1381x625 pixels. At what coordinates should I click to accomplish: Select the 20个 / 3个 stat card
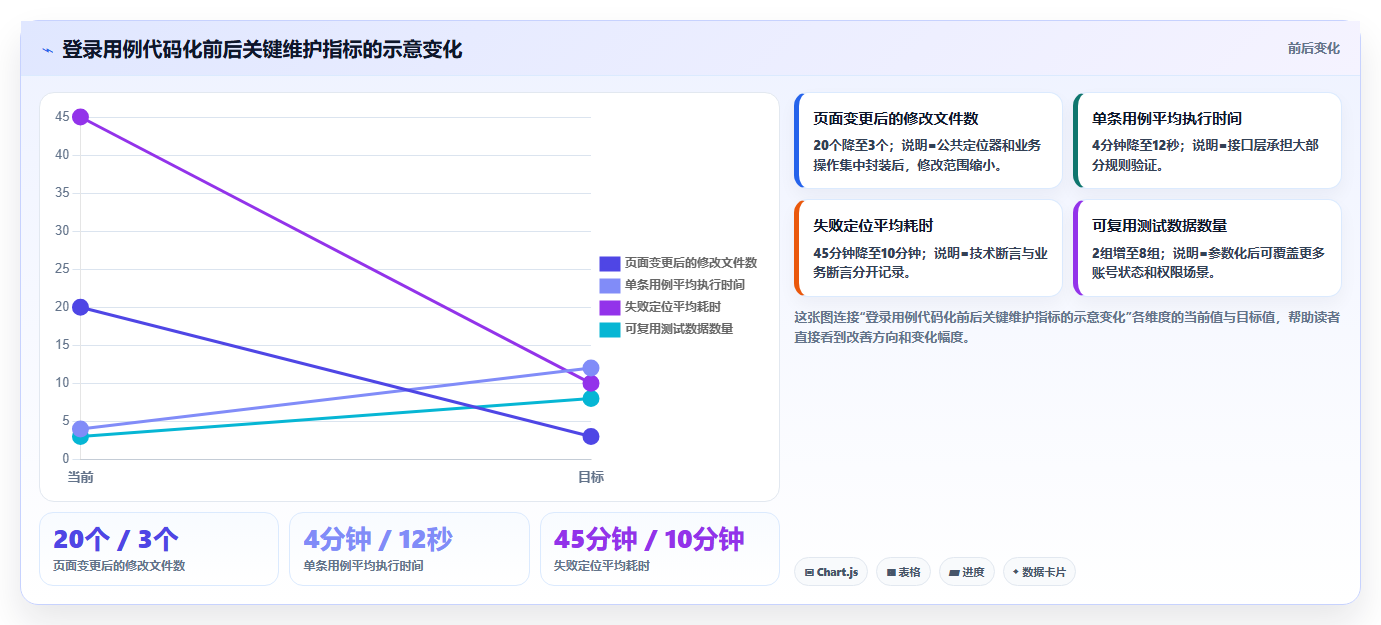click(x=159, y=549)
